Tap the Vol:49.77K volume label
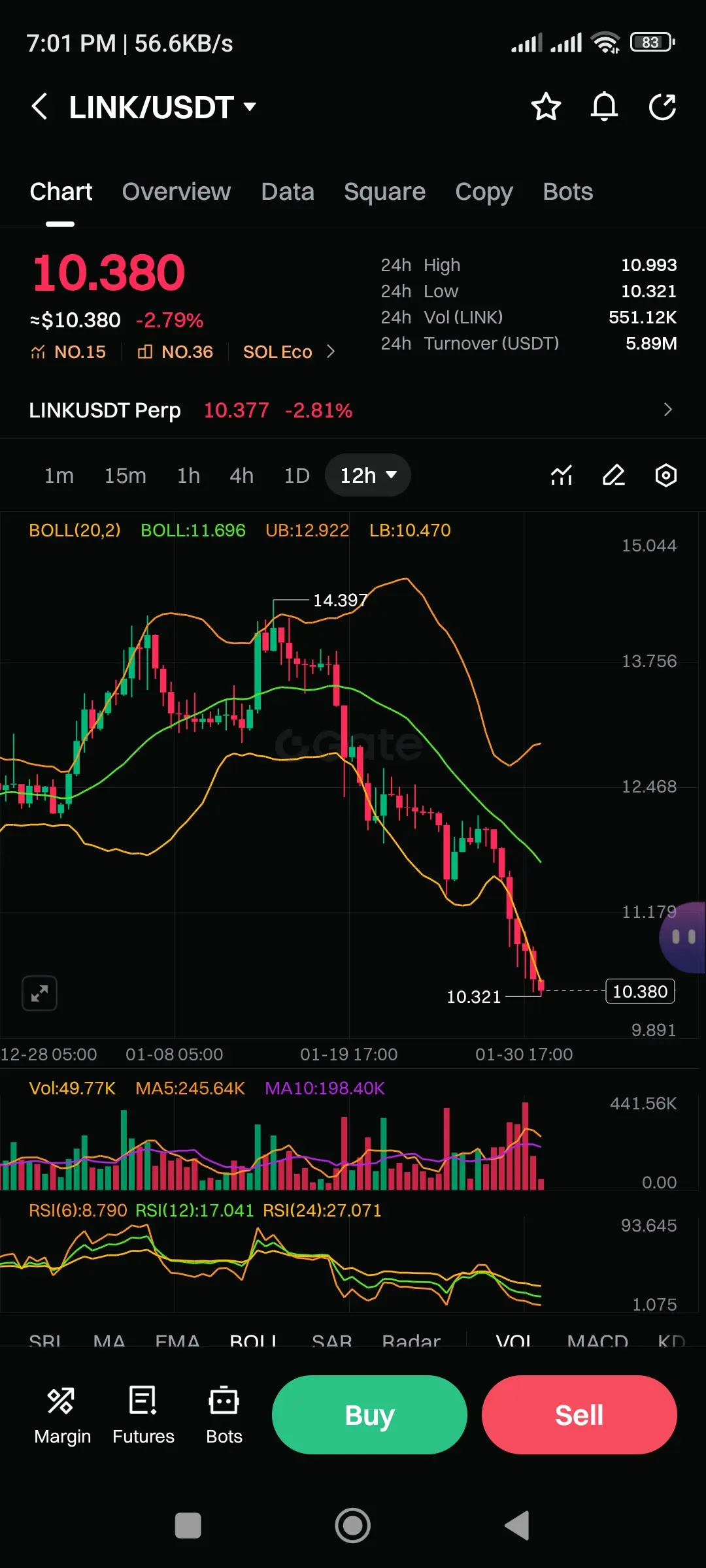 tap(72, 1088)
